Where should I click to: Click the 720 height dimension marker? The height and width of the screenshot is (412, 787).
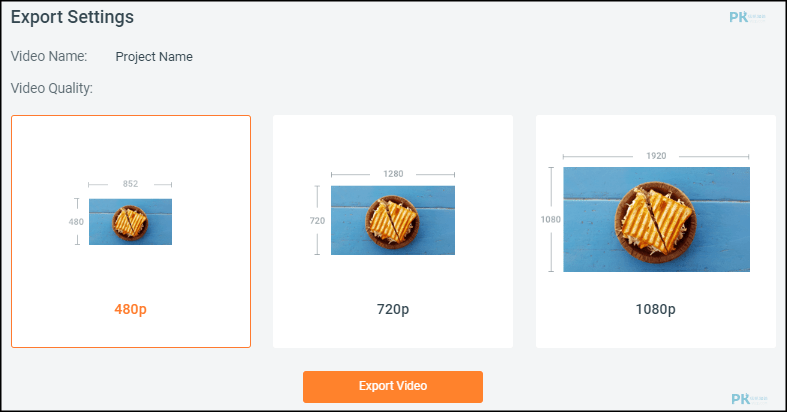(x=317, y=220)
